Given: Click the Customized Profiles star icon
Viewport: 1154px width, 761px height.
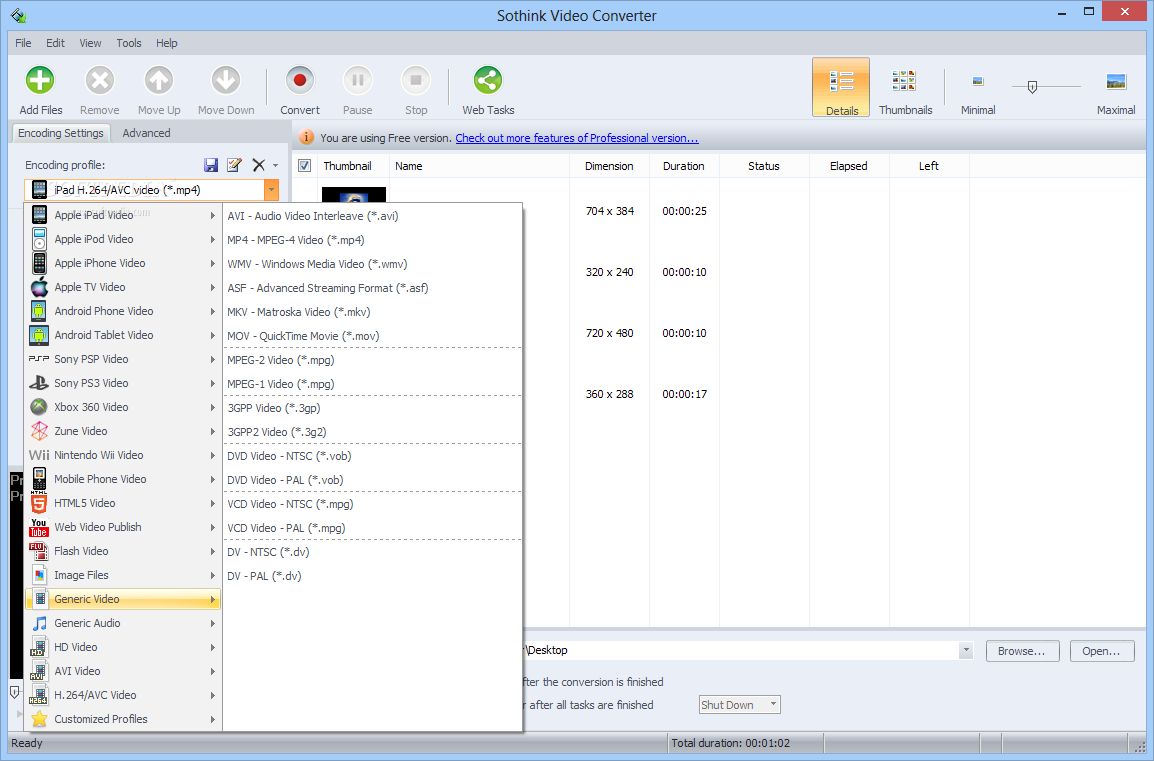Looking at the screenshot, I should point(39,719).
